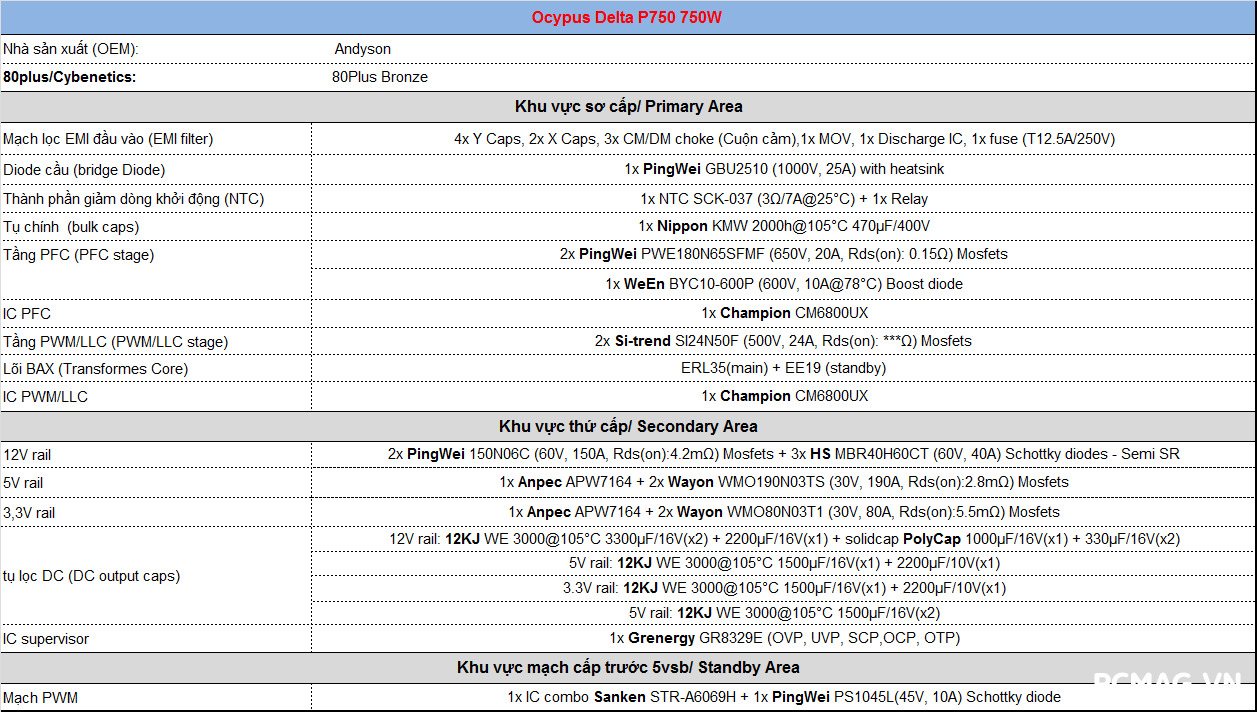
Task: Select the Nippon KMW bulk caps cell
Action: tap(783, 227)
